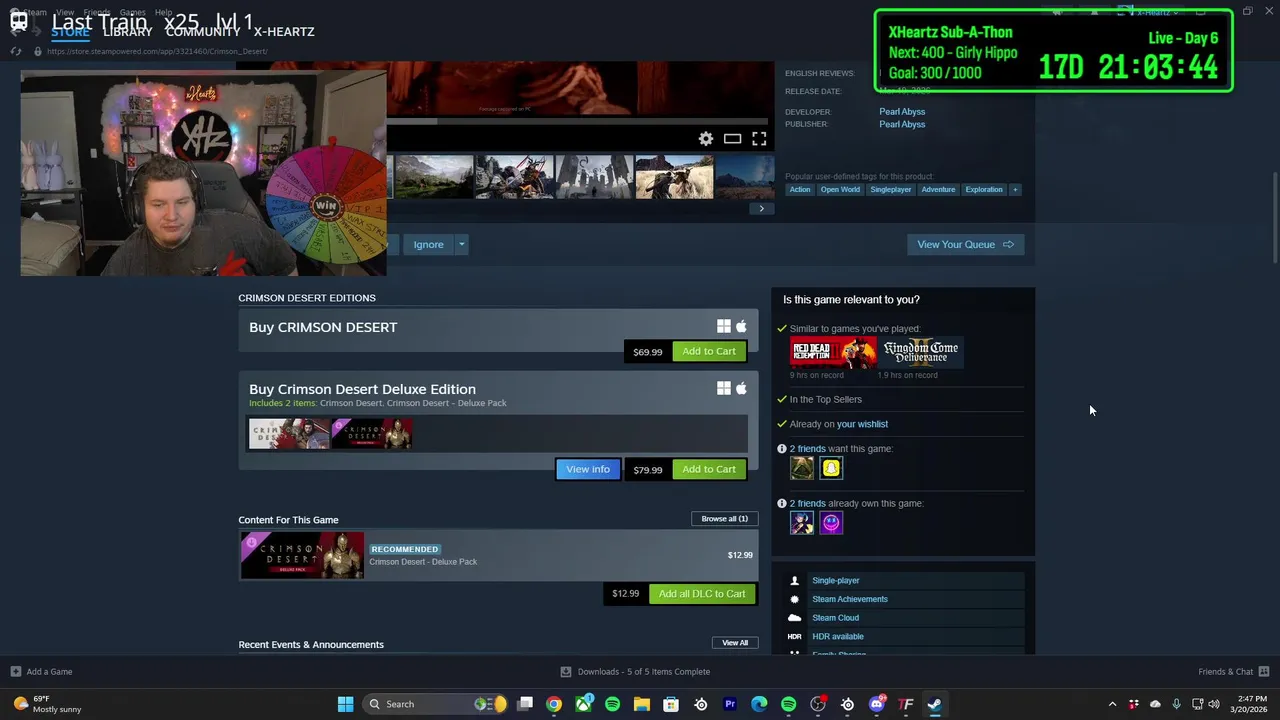Enter fullscreen on the trailer player
The width and height of the screenshot is (1280, 720).
[759, 139]
